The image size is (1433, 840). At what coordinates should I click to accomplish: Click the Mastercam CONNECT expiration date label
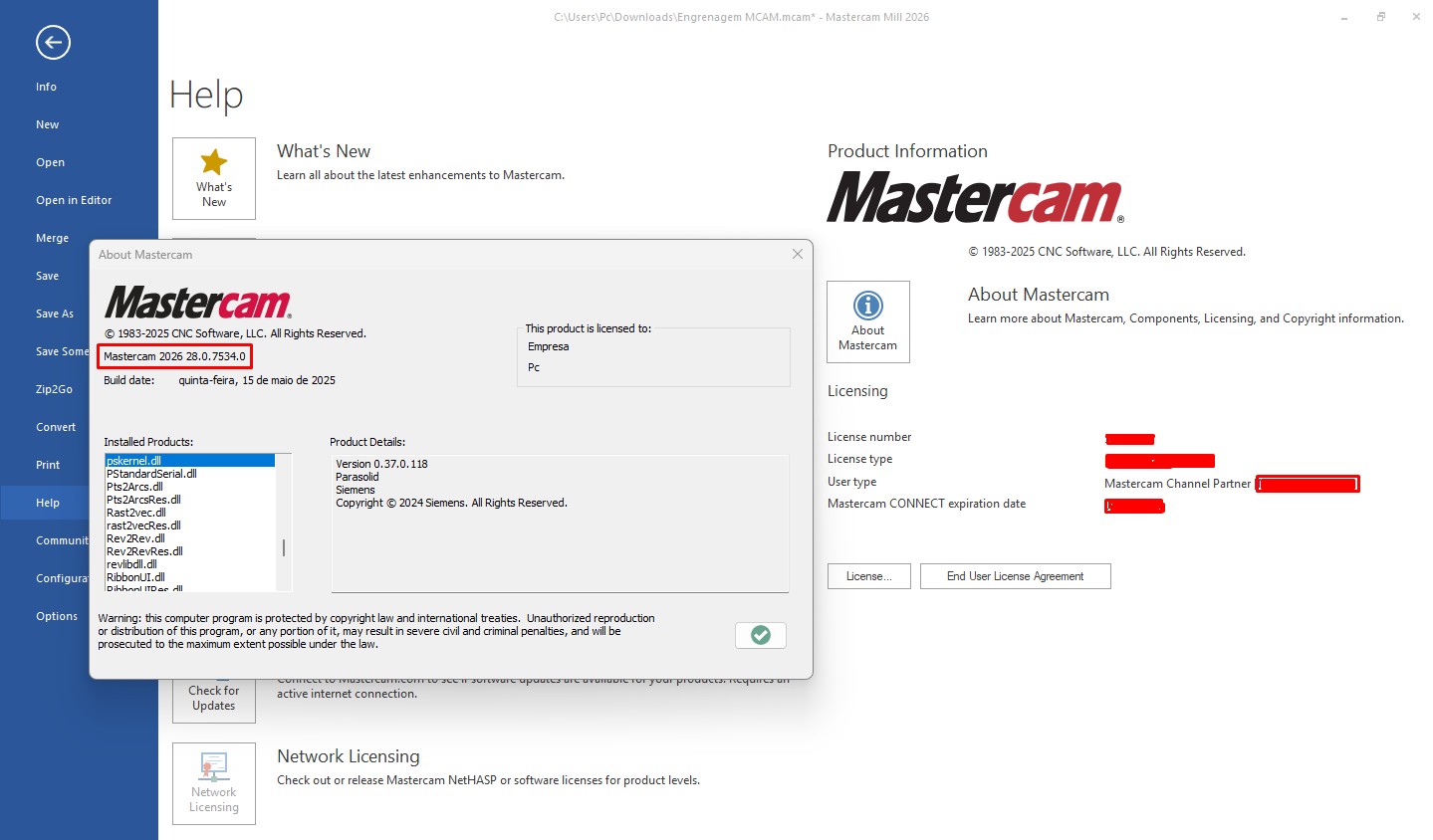tap(926, 504)
